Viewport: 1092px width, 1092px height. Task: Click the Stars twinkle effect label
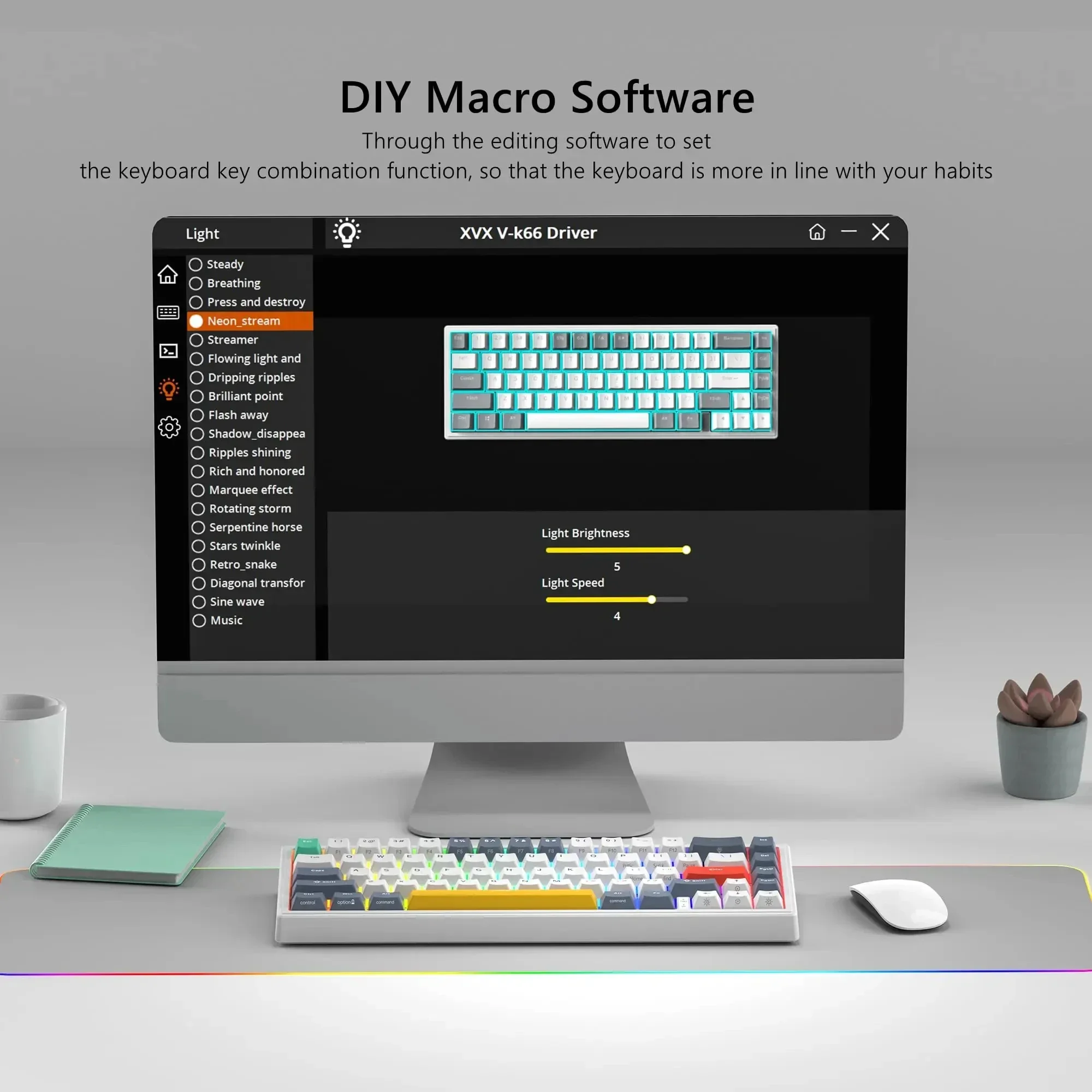pyautogui.click(x=243, y=545)
